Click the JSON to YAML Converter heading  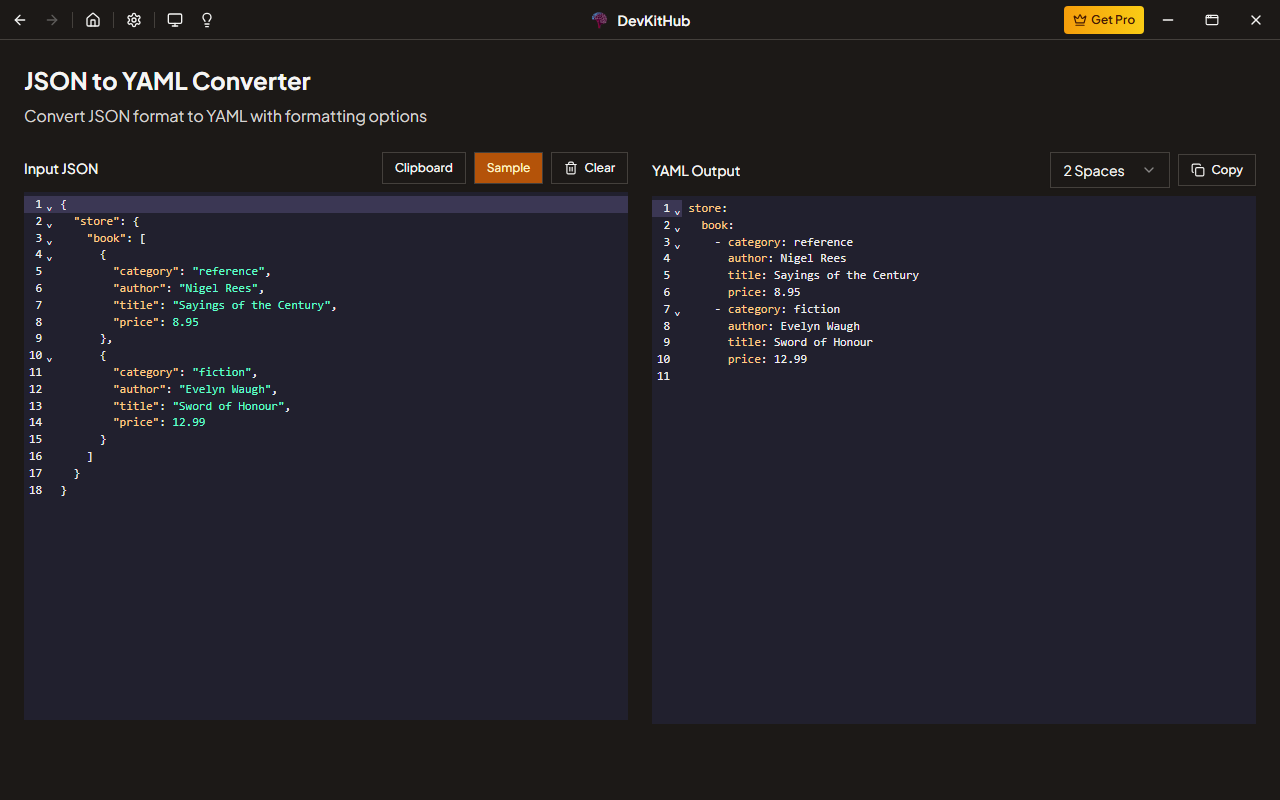pos(167,81)
